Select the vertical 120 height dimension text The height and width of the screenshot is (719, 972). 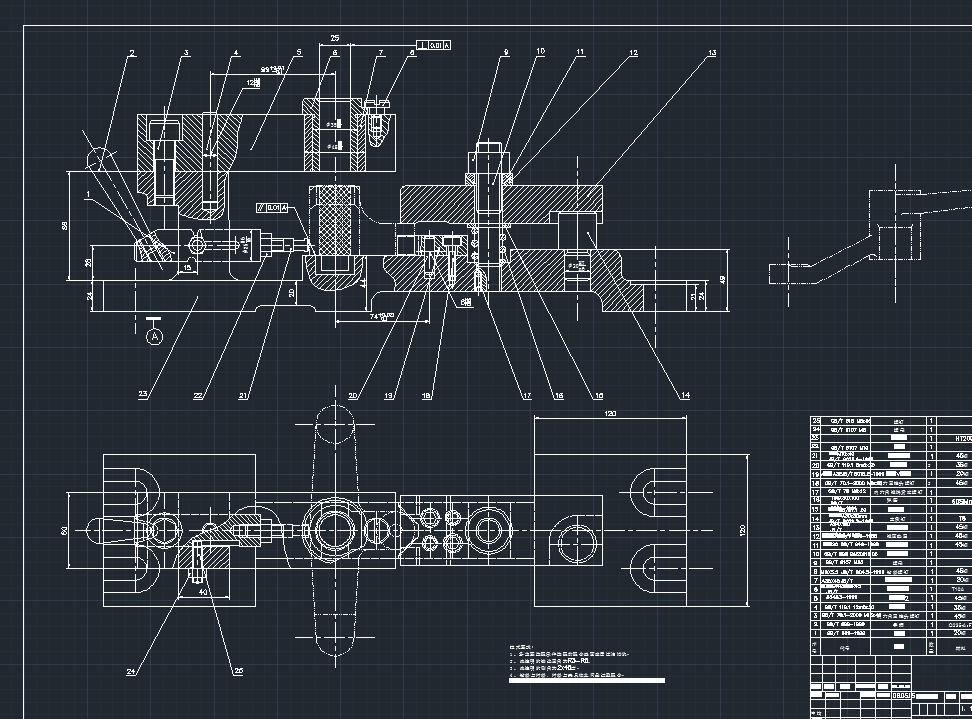pos(742,530)
